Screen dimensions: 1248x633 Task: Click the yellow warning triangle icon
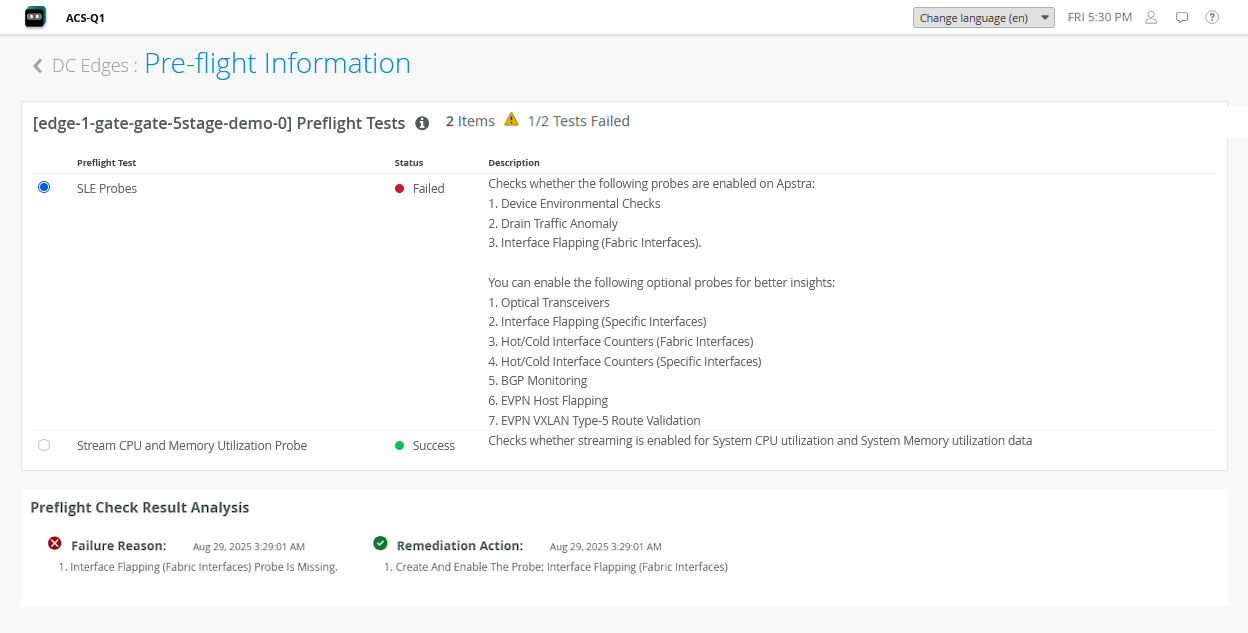pyautogui.click(x=511, y=120)
